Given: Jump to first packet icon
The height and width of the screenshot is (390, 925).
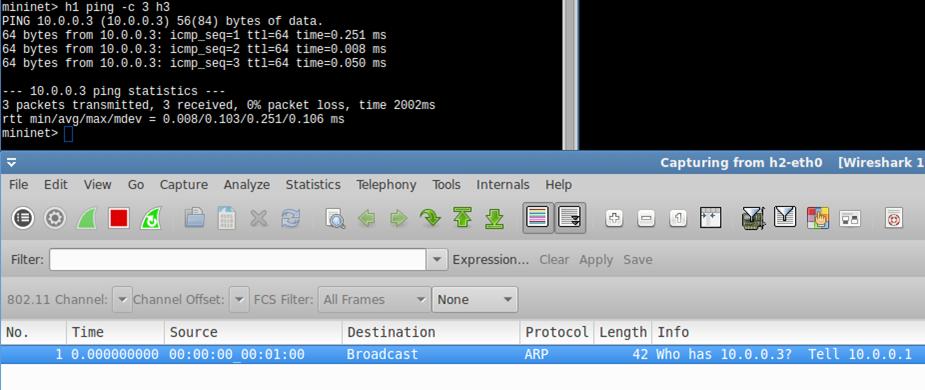Looking at the screenshot, I should coord(462,218).
